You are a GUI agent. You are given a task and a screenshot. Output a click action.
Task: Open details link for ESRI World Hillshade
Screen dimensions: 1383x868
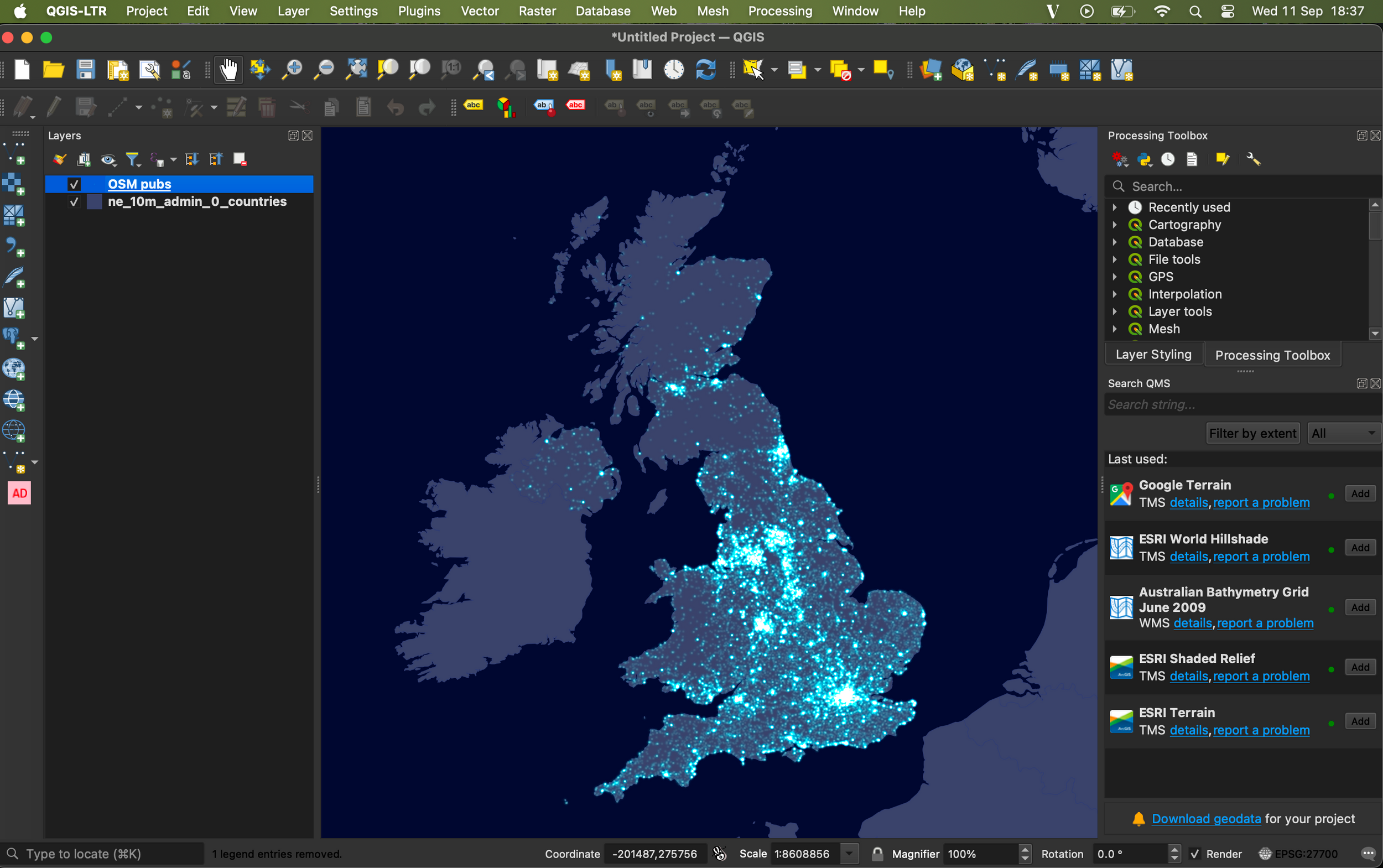1188,557
